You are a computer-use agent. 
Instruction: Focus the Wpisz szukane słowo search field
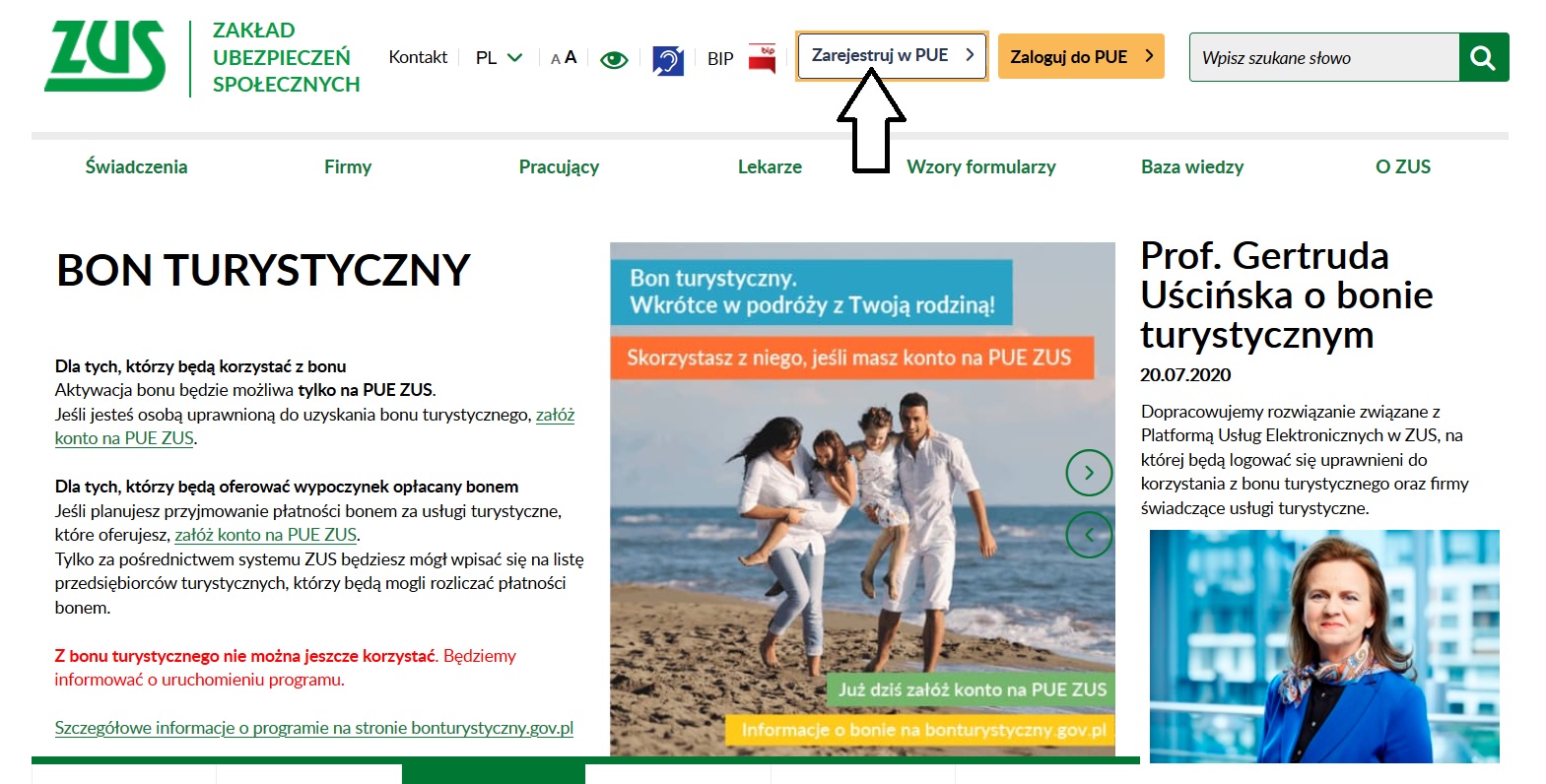coord(1324,57)
